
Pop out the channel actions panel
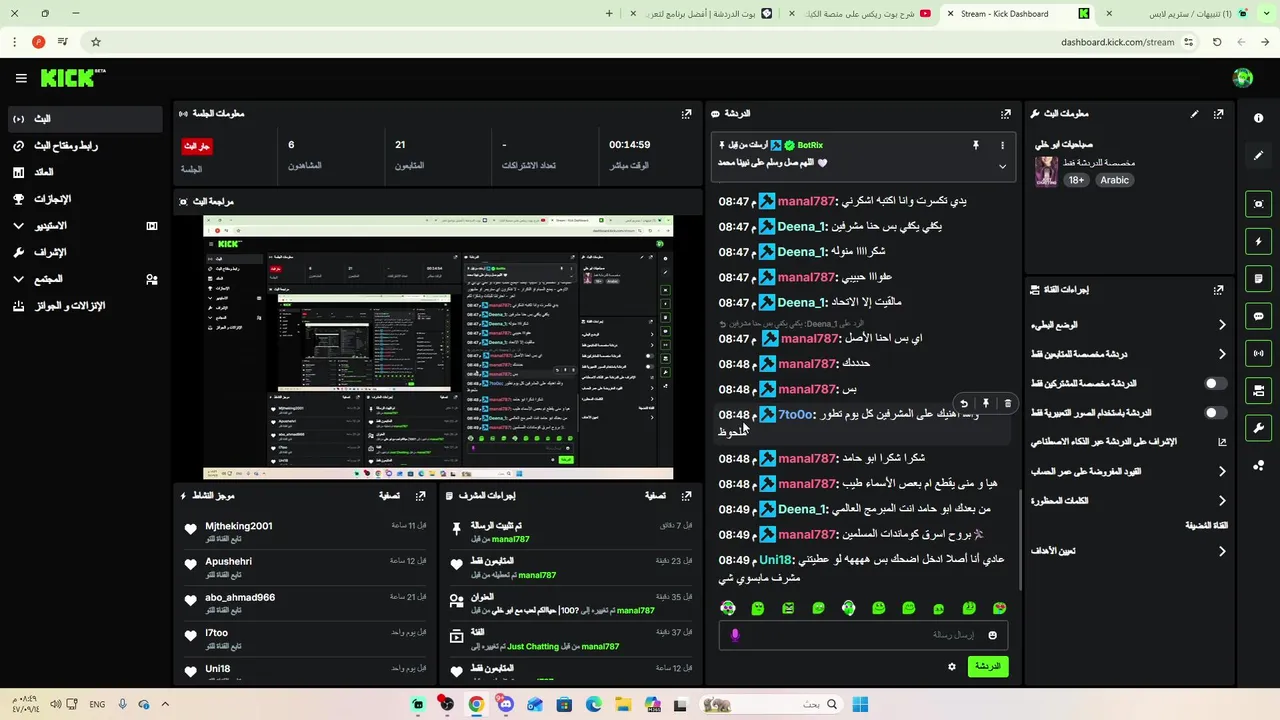[1218, 290]
